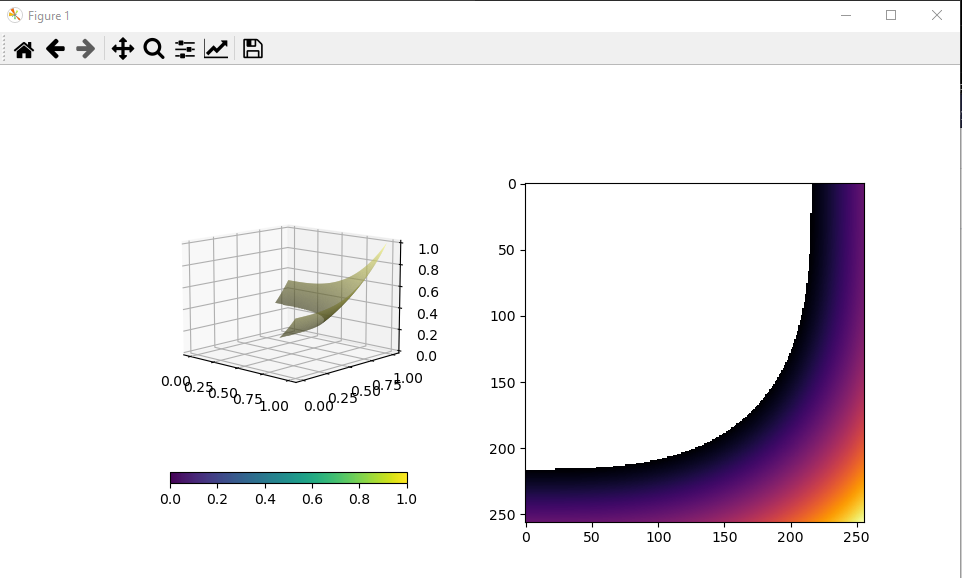
Task: Click heatmap y-axis tick label 250
Action: click(x=502, y=515)
